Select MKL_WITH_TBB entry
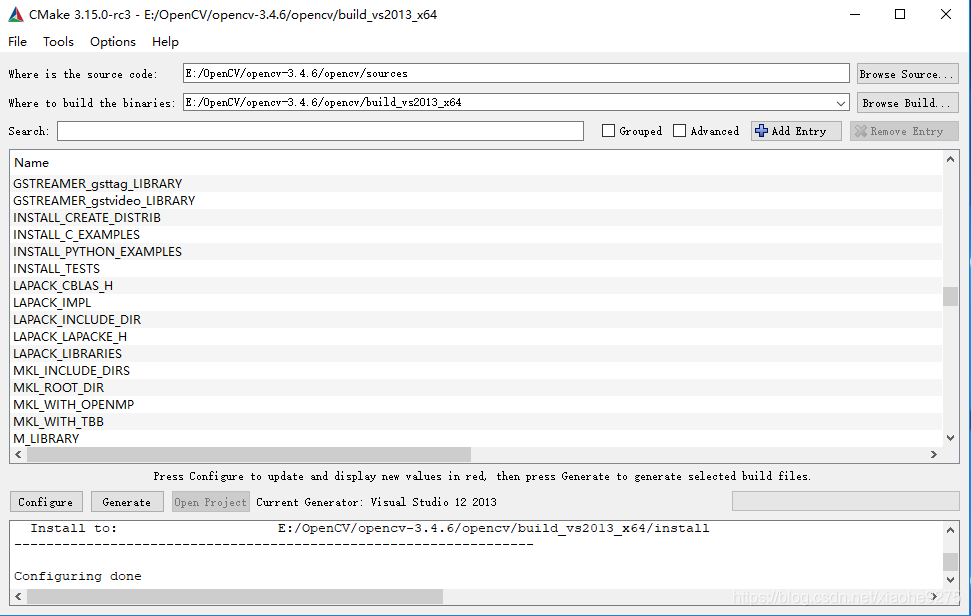Screen dimensions: 971x616 coord(477,422)
